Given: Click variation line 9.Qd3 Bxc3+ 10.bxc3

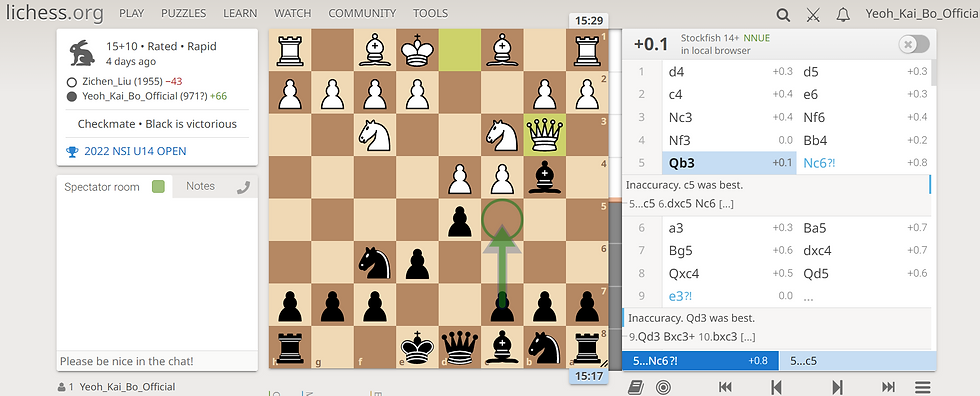Looking at the screenshot, I should (x=692, y=337).
